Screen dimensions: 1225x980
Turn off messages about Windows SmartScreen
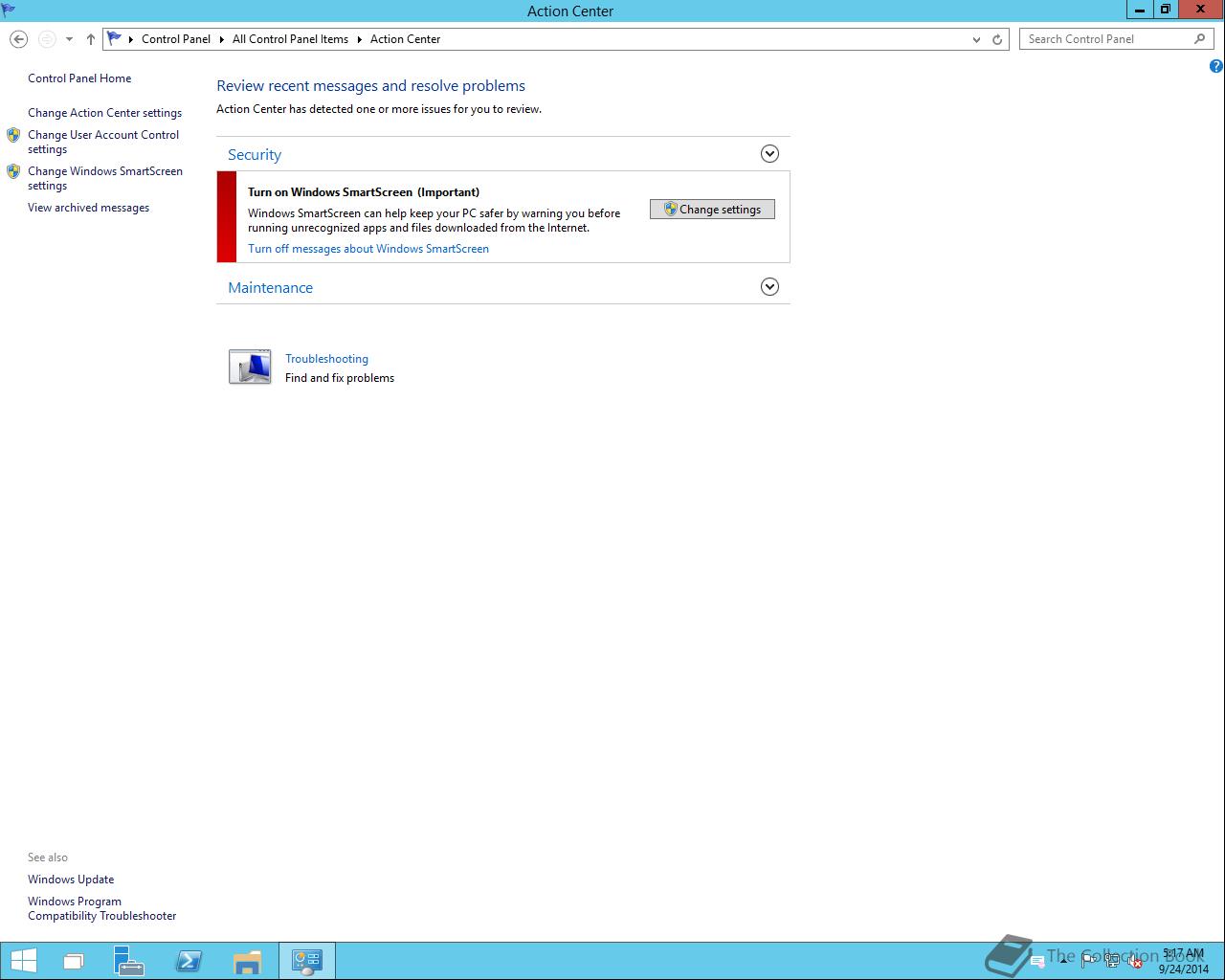pos(368,249)
